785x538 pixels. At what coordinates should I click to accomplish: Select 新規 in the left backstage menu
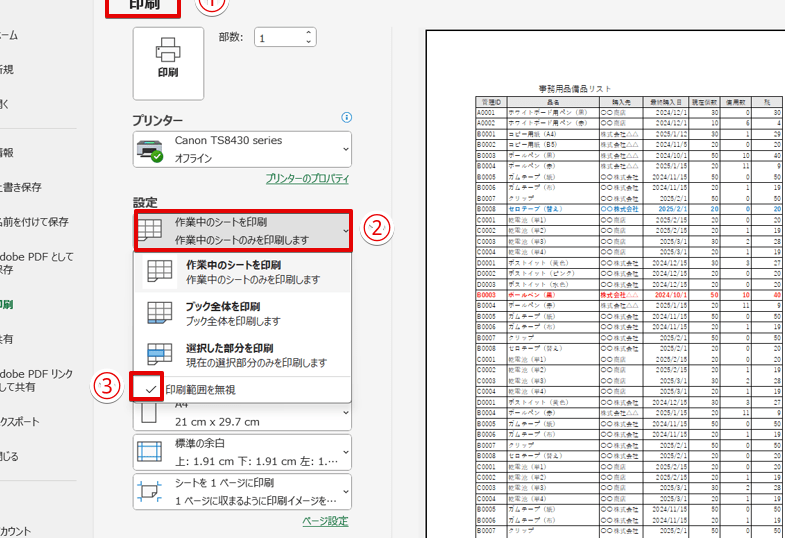coord(6,70)
